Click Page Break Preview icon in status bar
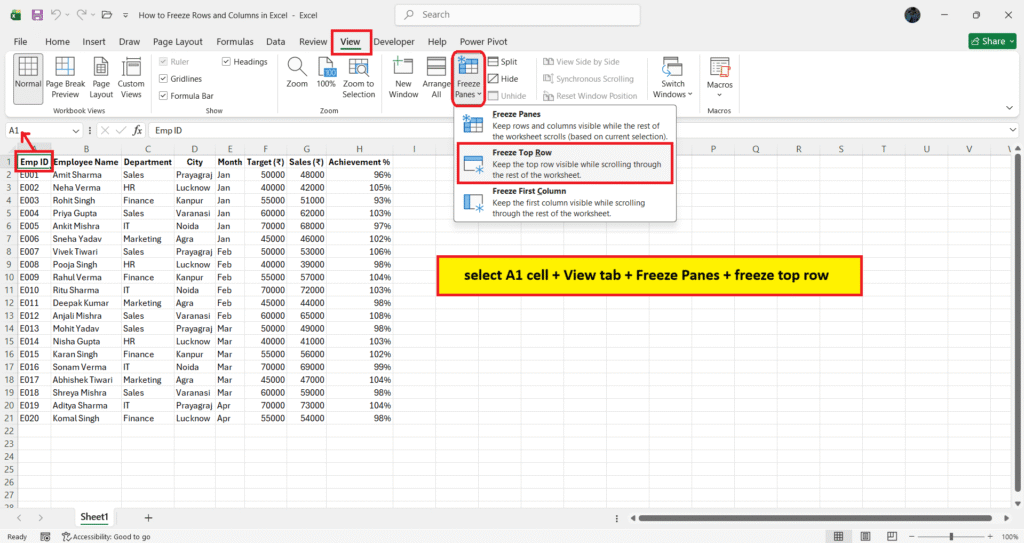 (x=892, y=536)
